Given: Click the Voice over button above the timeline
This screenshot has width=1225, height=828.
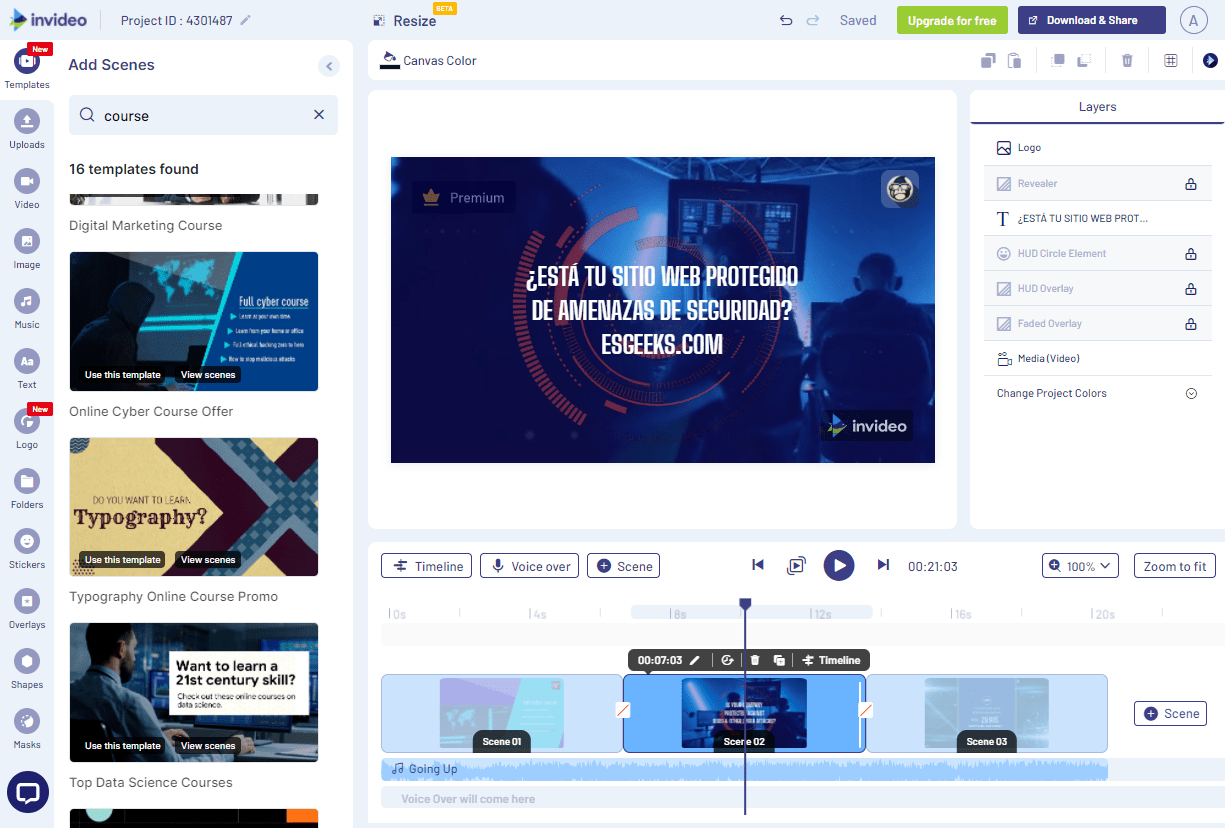Looking at the screenshot, I should tap(529, 565).
